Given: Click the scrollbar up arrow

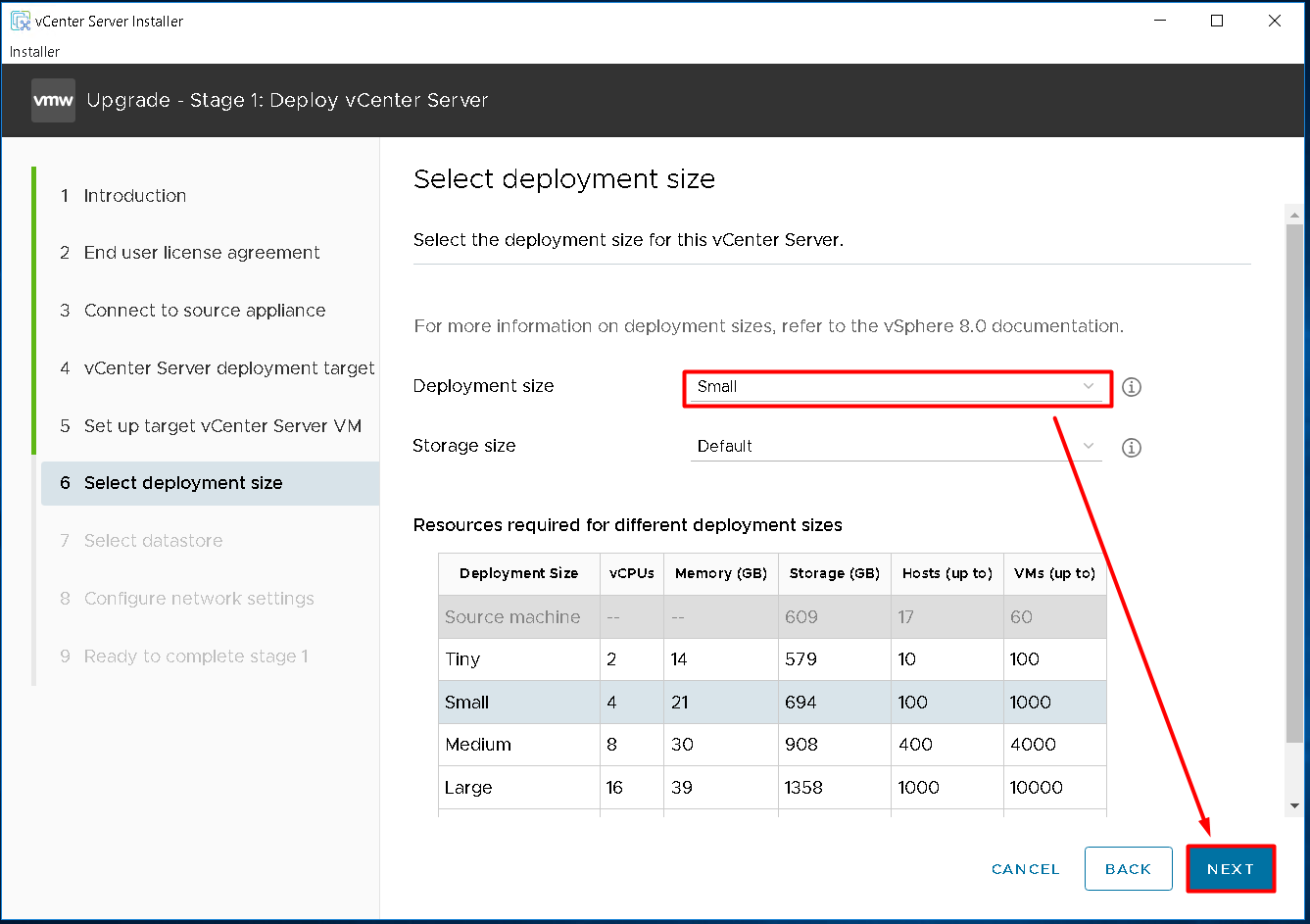Looking at the screenshot, I should (x=1295, y=215).
